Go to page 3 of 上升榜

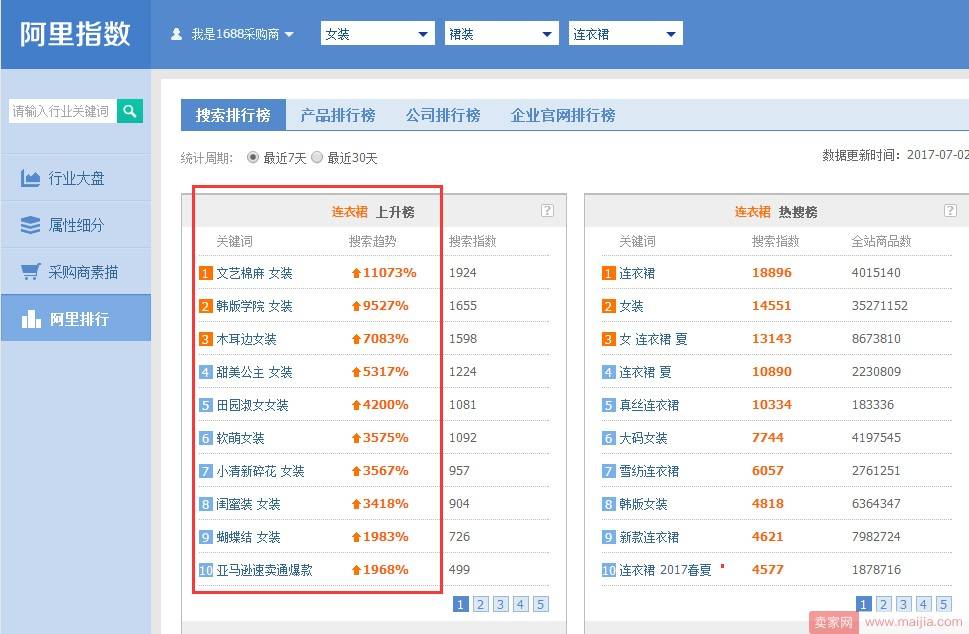(x=501, y=604)
